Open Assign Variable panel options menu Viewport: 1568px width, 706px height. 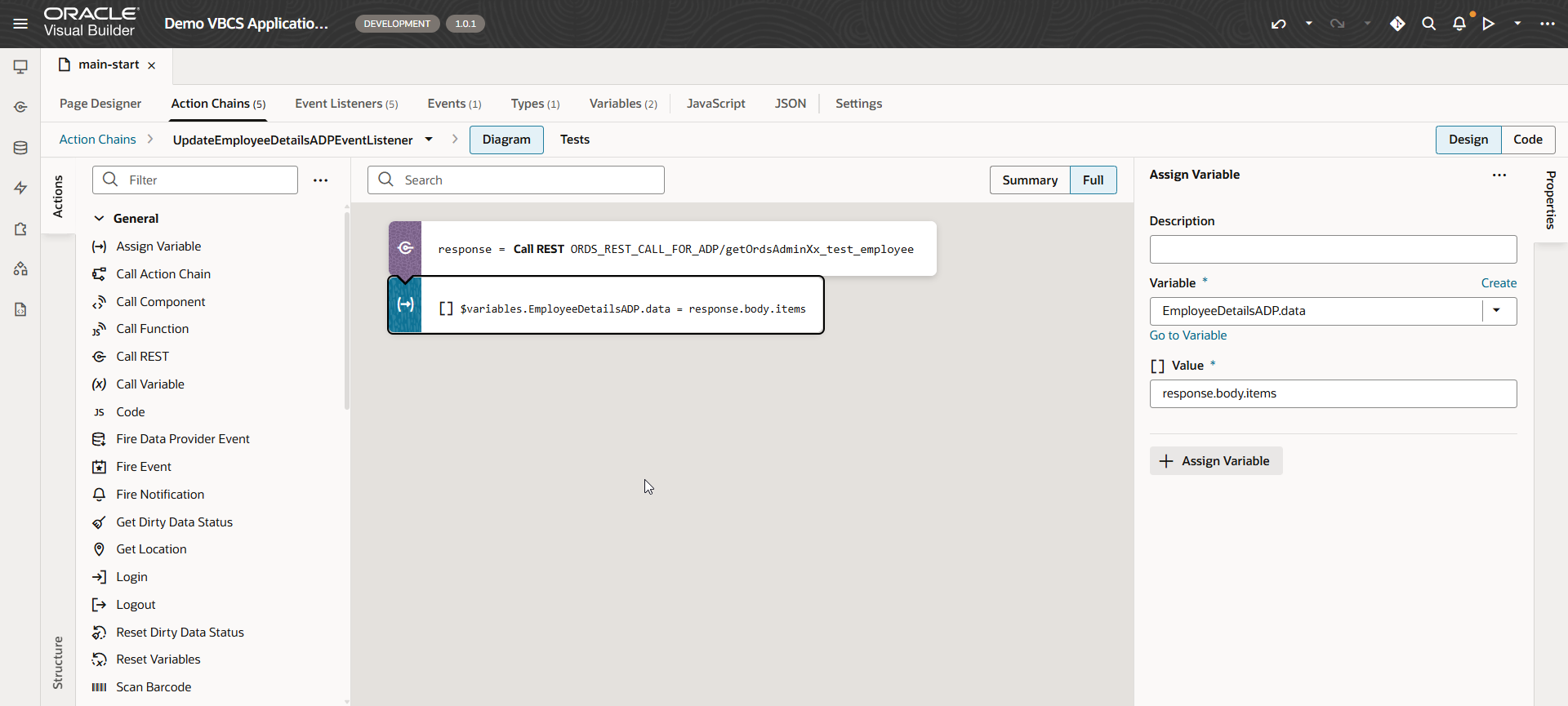[x=1499, y=175]
